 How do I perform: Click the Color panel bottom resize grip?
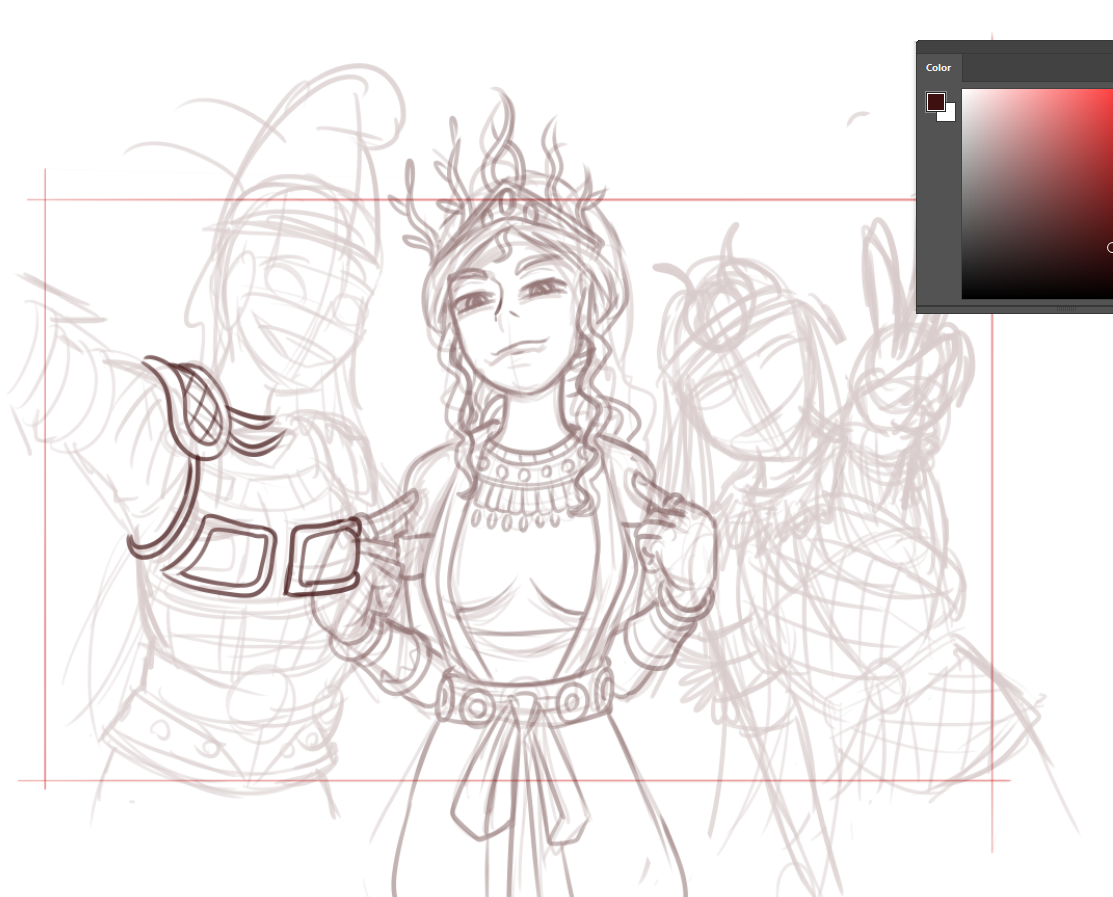[1066, 309]
